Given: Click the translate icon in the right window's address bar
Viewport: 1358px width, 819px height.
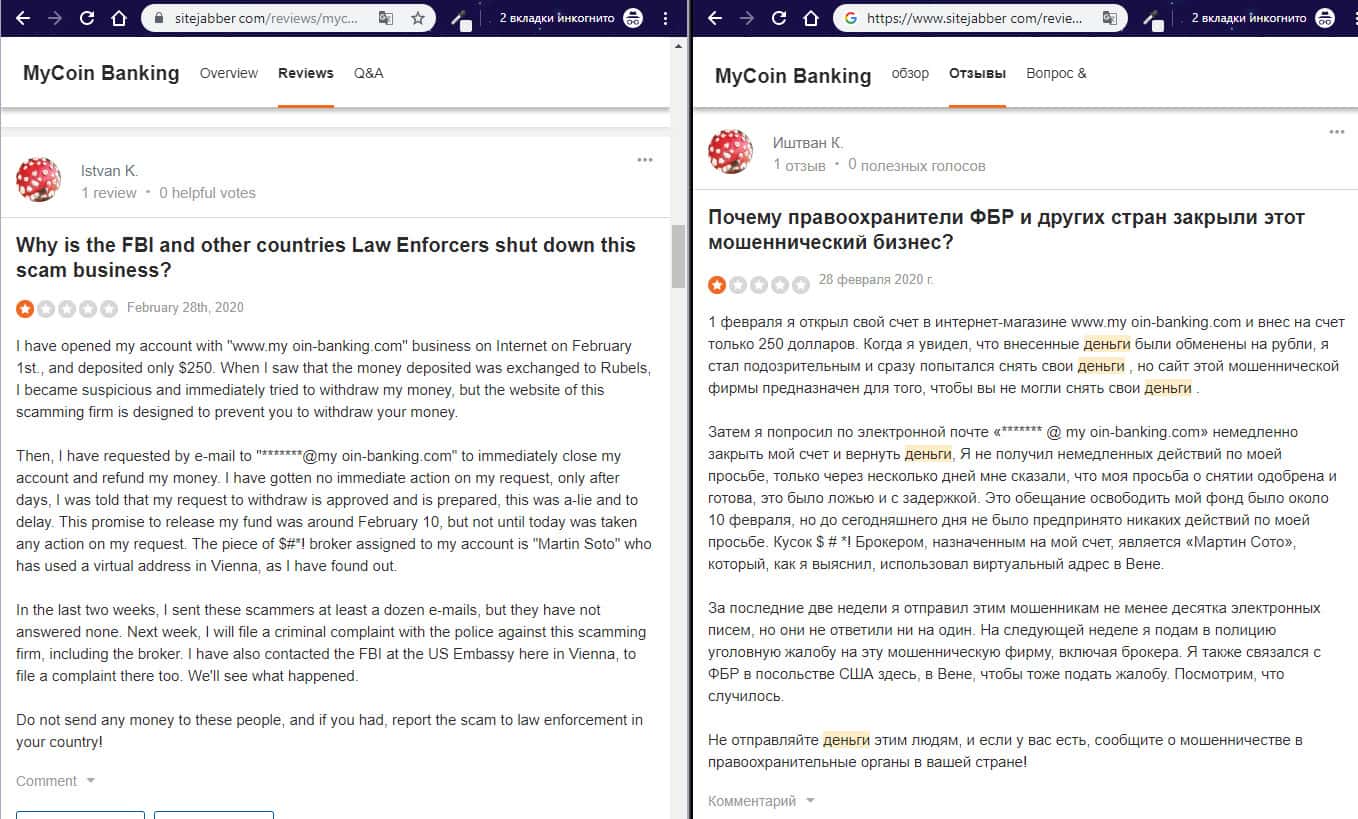Looking at the screenshot, I should (x=1110, y=18).
